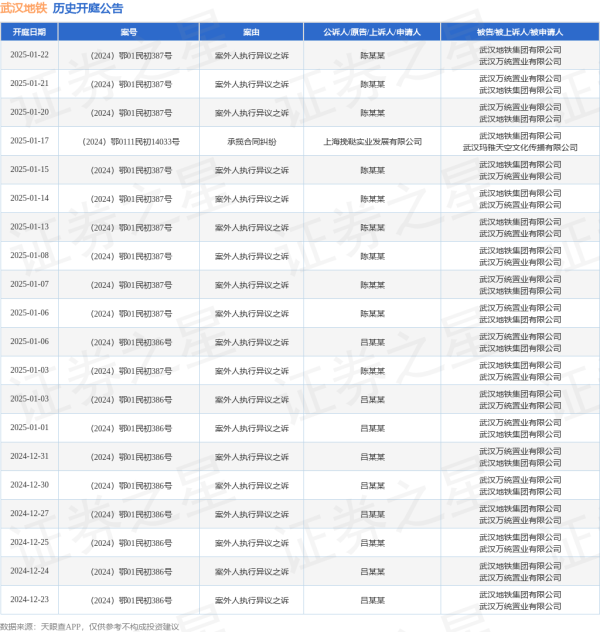The image size is (600, 632).
Task: Click the case number in the 2025-01-08 row
Action: pos(131,256)
